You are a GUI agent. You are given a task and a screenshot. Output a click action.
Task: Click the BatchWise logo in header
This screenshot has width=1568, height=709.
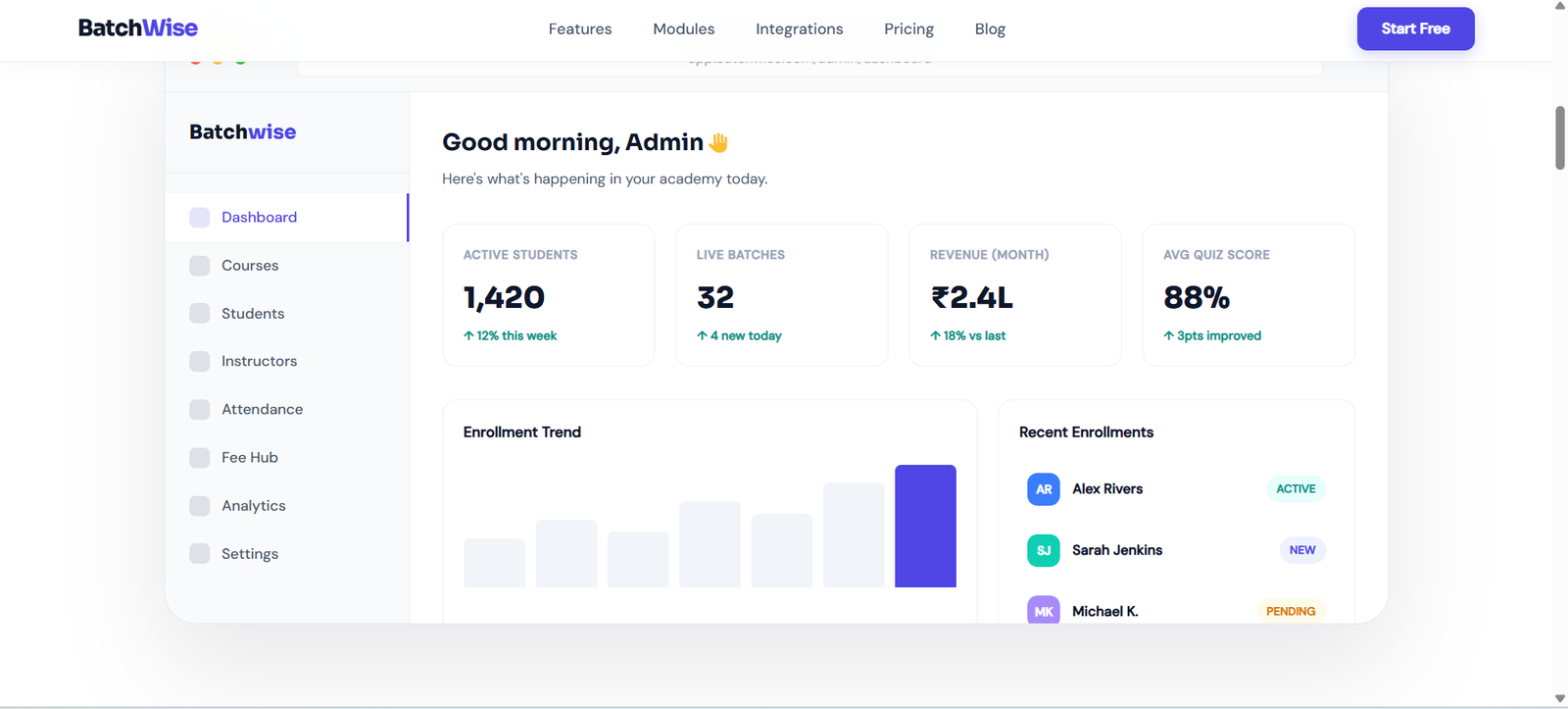pyautogui.click(x=138, y=28)
